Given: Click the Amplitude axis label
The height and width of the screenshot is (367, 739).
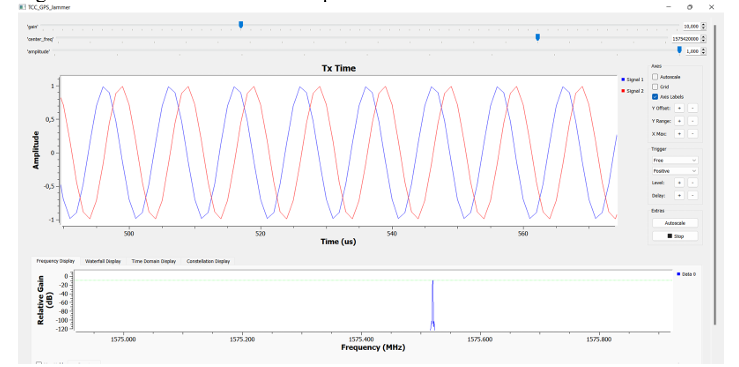Looking at the screenshot, I should (36, 150).
